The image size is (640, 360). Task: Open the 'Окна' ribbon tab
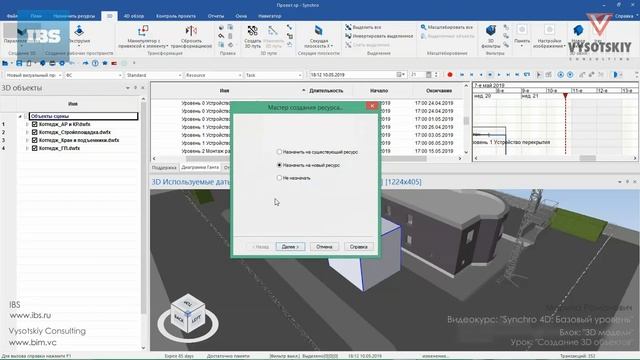[241, 16]
